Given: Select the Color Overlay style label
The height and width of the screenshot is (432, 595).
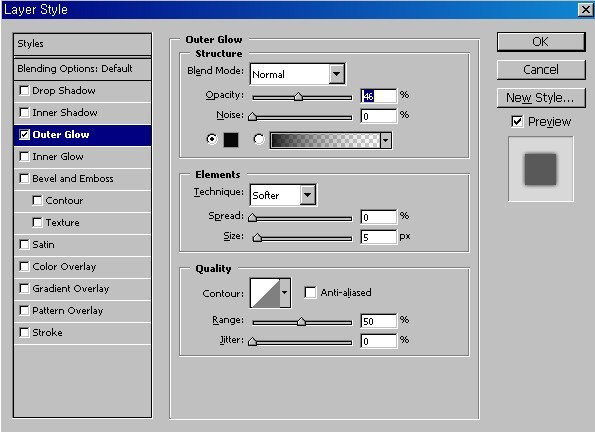Looking at the screenshot, I should [64, 267].
